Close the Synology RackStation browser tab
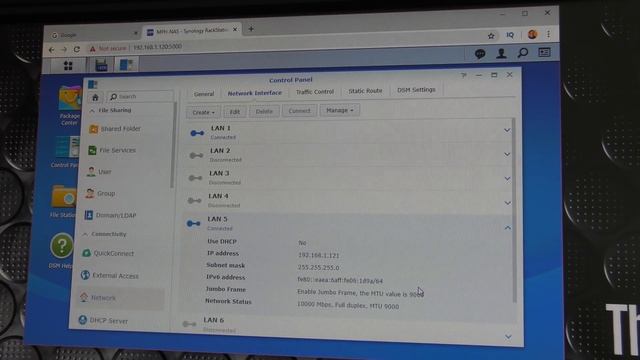Screen dimensions: 640x360 click(235, 30)
